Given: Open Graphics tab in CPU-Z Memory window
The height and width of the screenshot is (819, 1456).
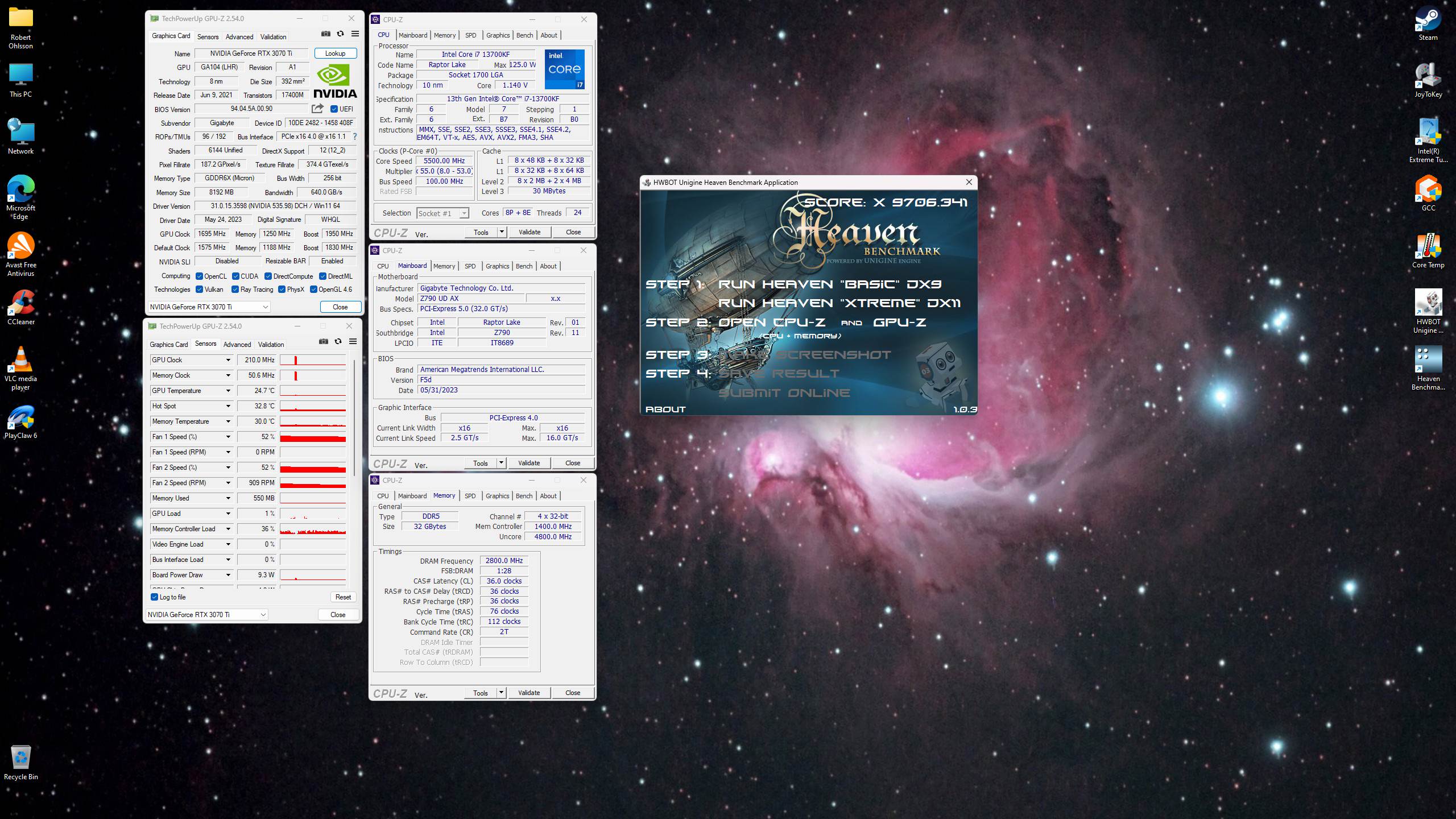Looking at the screenshot, I should (x=498, y=496).
